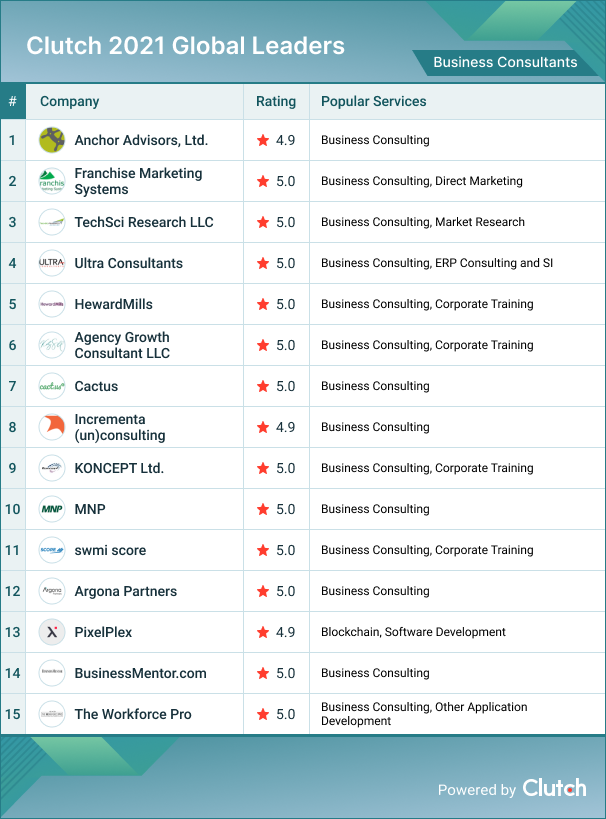Click the rating star for The Workforce Pro

coord(263,714)
